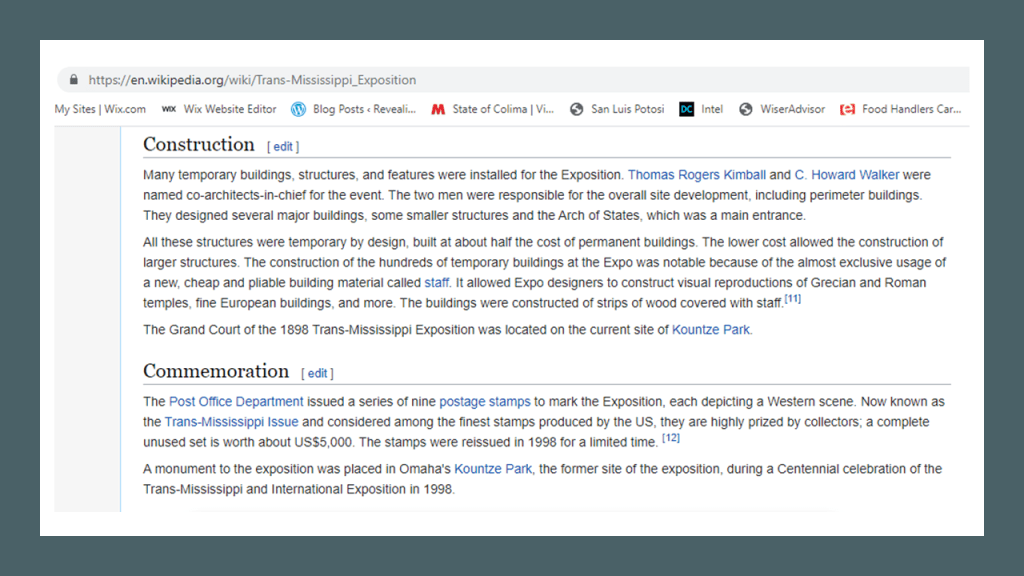The width and height of the screenshot is (1024, 576).
Task: Open the Post Office Department link
Action: point(236,402)
